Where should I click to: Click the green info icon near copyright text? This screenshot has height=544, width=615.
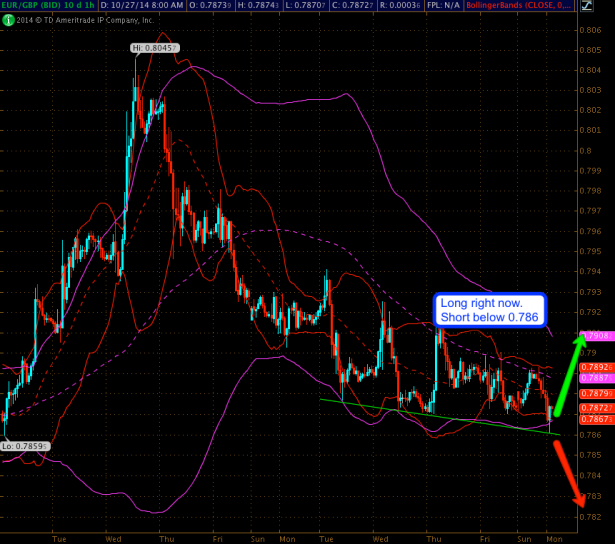tap(7, 19)
